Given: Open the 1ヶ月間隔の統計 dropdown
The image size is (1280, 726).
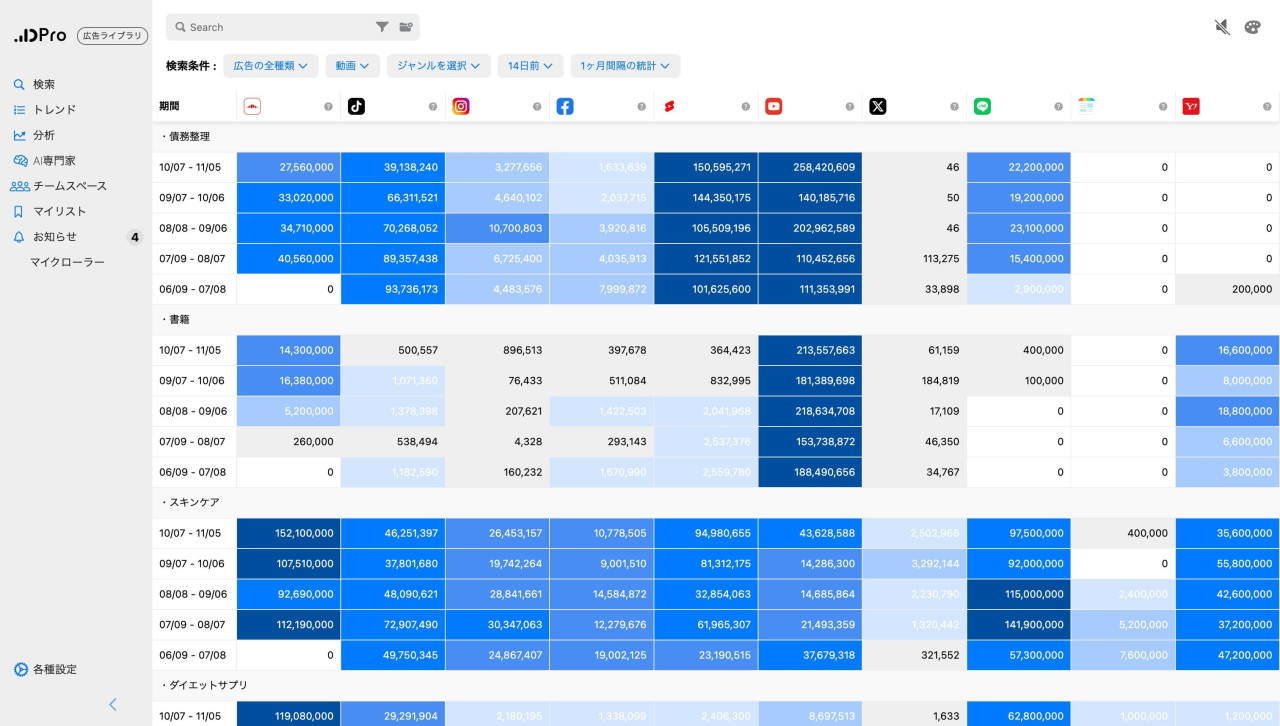Looking at the screenshot, I should tap(626, 66).
